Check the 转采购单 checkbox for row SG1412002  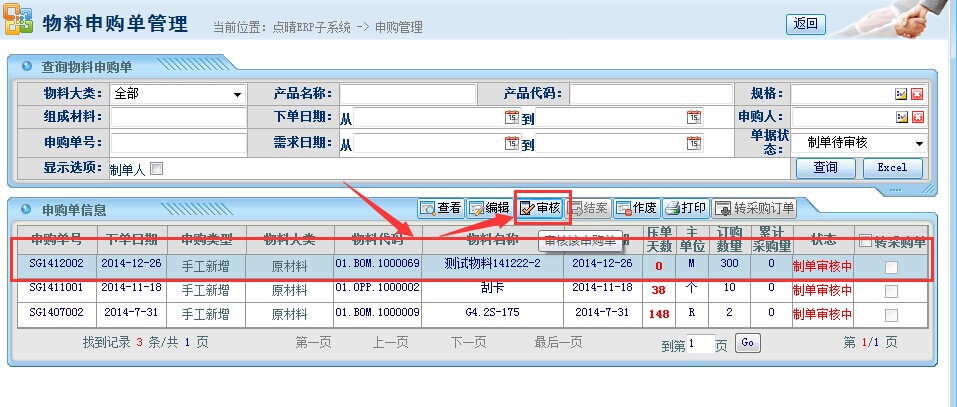click(x=891, y=266)
